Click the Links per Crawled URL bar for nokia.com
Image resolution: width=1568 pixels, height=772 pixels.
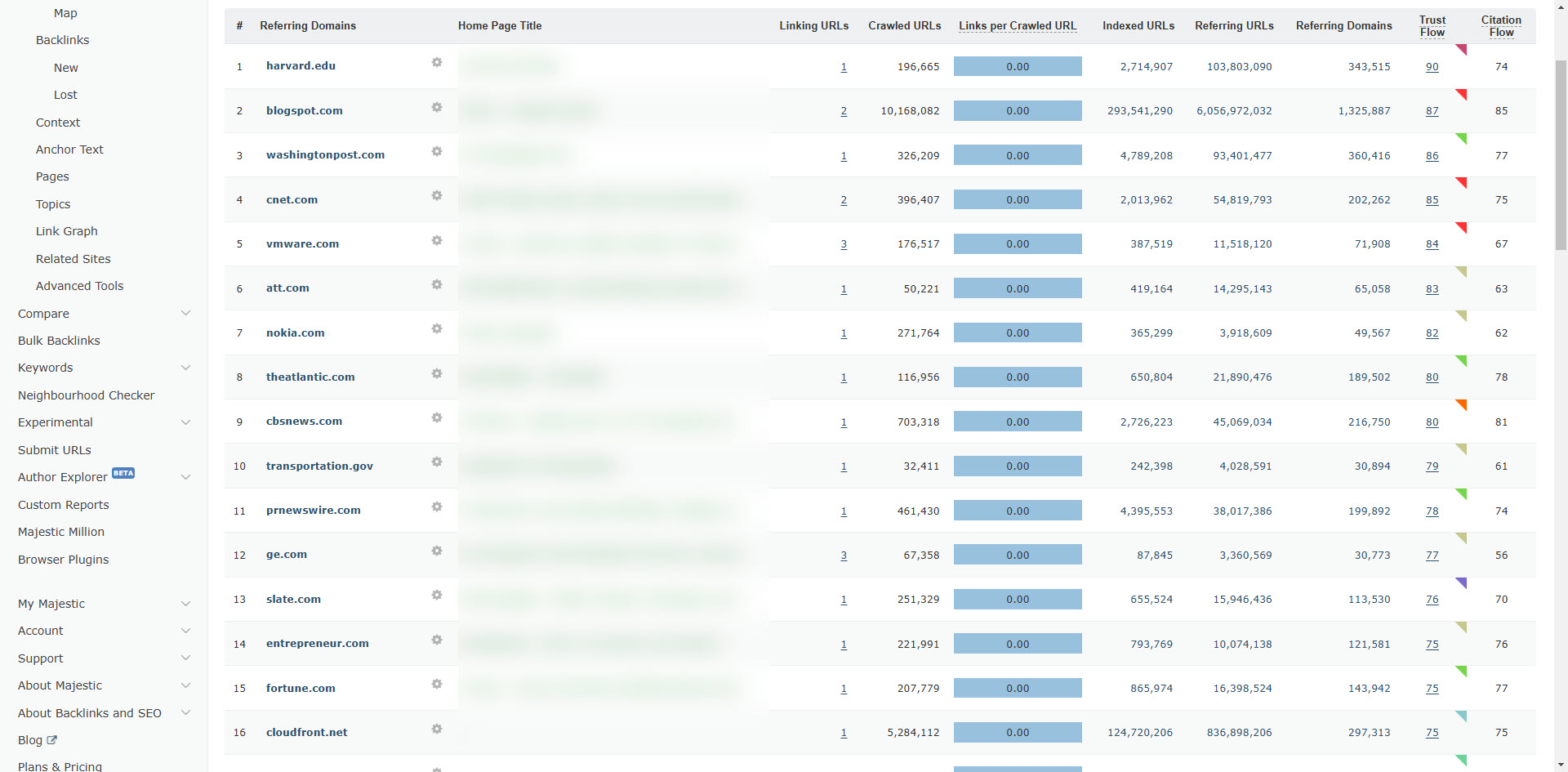tap(1018, 332)
